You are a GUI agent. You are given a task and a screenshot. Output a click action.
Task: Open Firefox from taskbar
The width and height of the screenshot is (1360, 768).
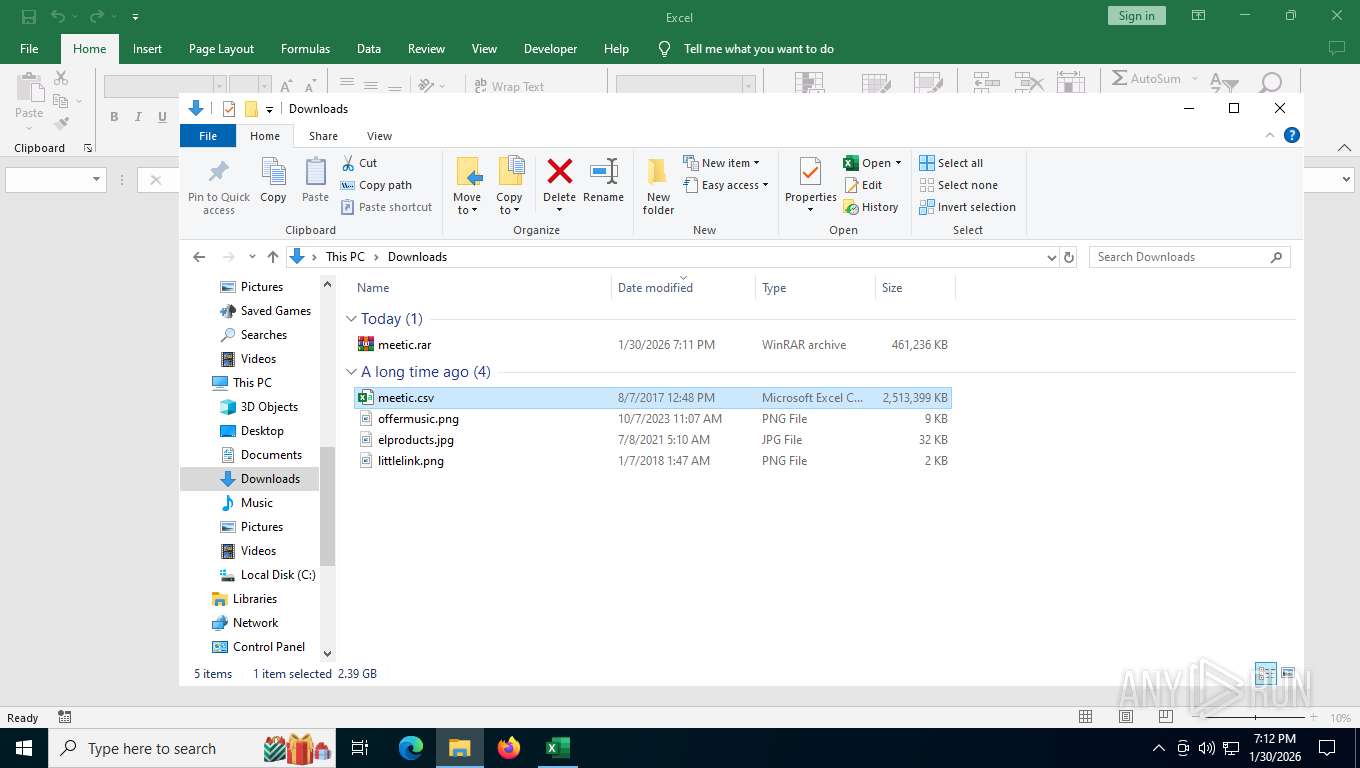tap(509, 747)
